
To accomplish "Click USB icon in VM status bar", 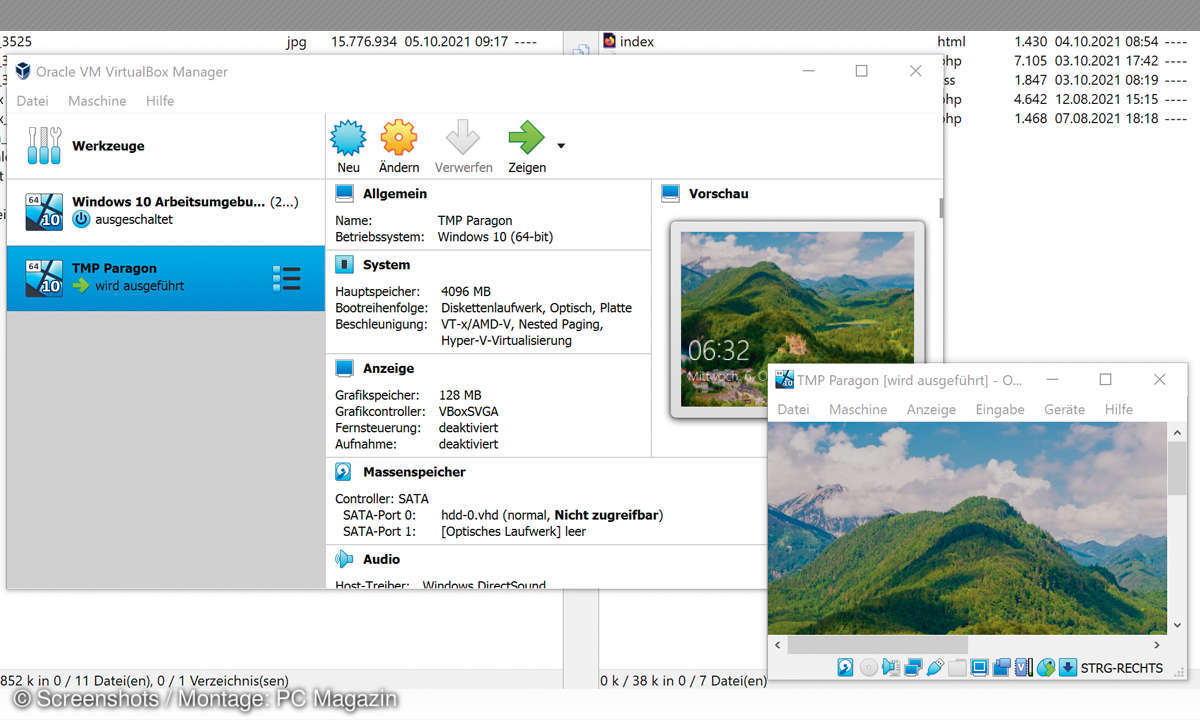I will point(935,667).
